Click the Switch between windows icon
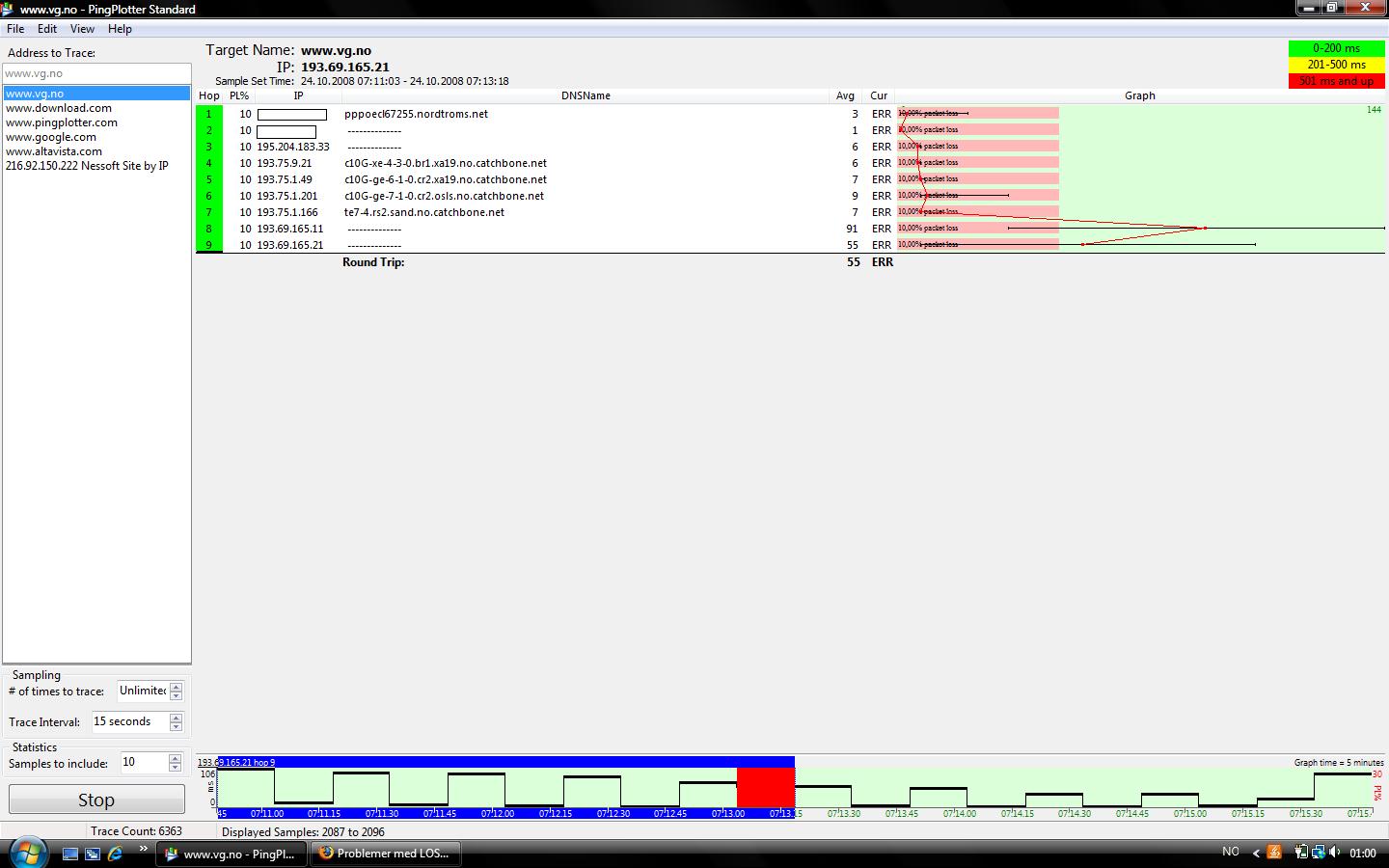The width and height of the screenshot is (1389, 868). click(93, 854)
